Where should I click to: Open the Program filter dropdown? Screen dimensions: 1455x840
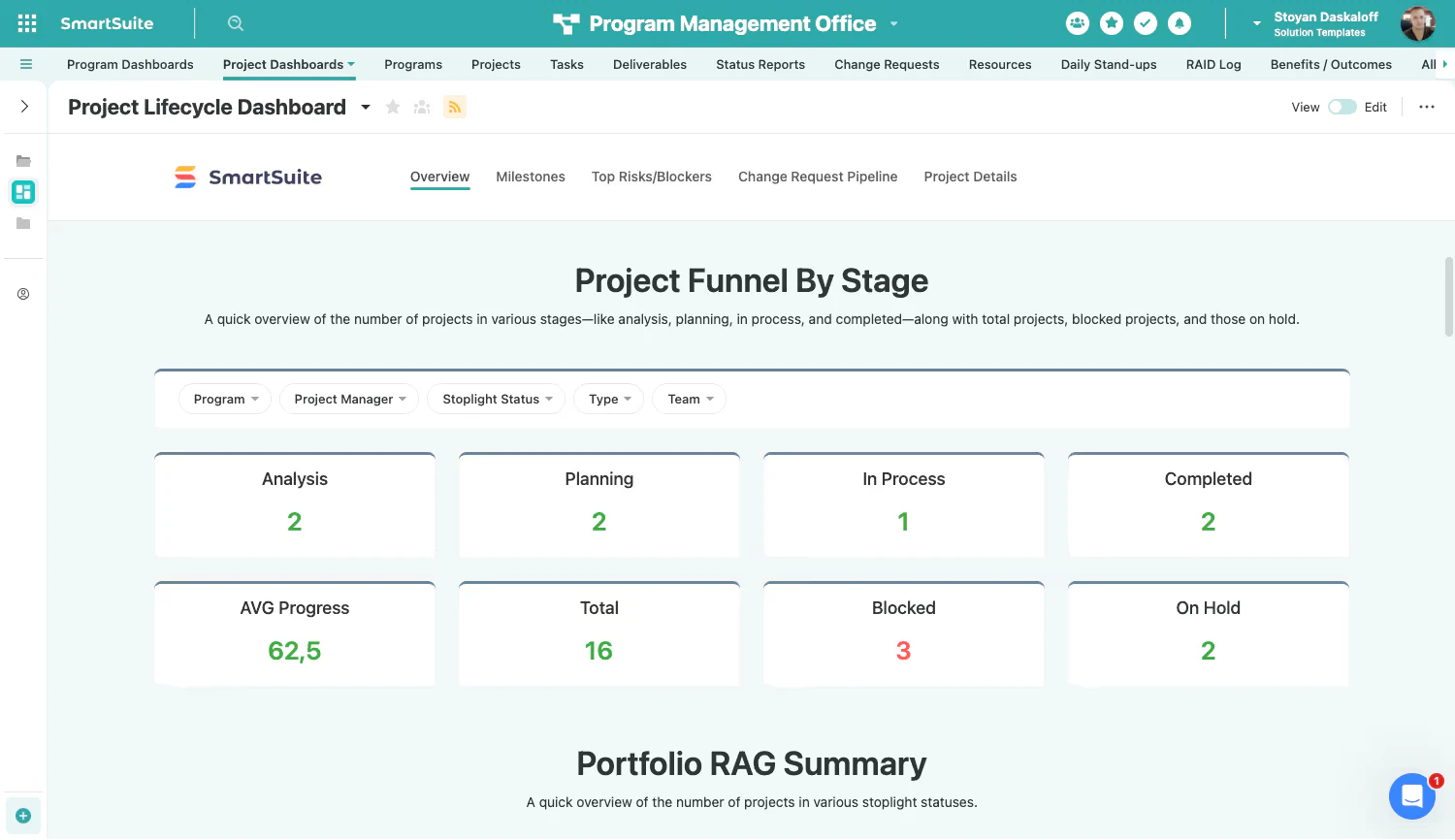click(x=224, y=399)
